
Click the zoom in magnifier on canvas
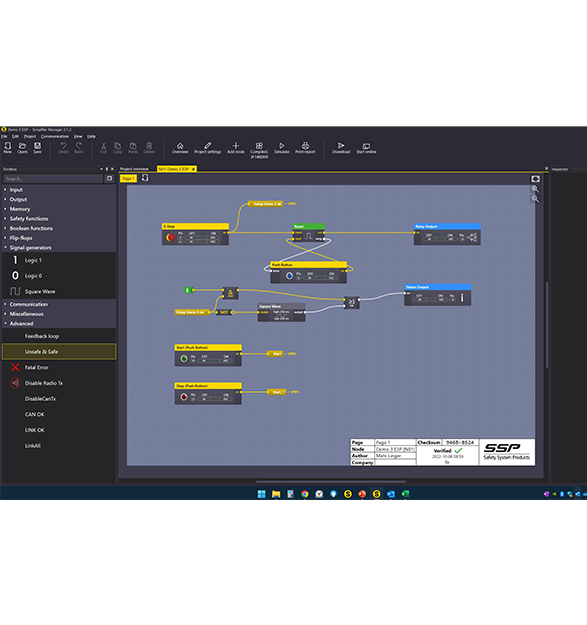click(x=535, y=189)
